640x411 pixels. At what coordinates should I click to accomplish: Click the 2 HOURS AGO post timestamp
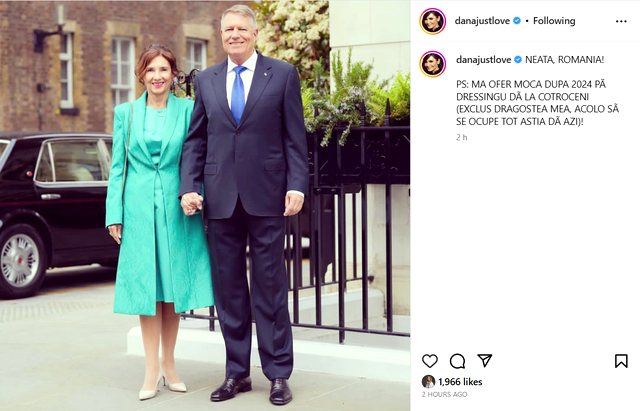pyautogui.click(x=444, y=394)
